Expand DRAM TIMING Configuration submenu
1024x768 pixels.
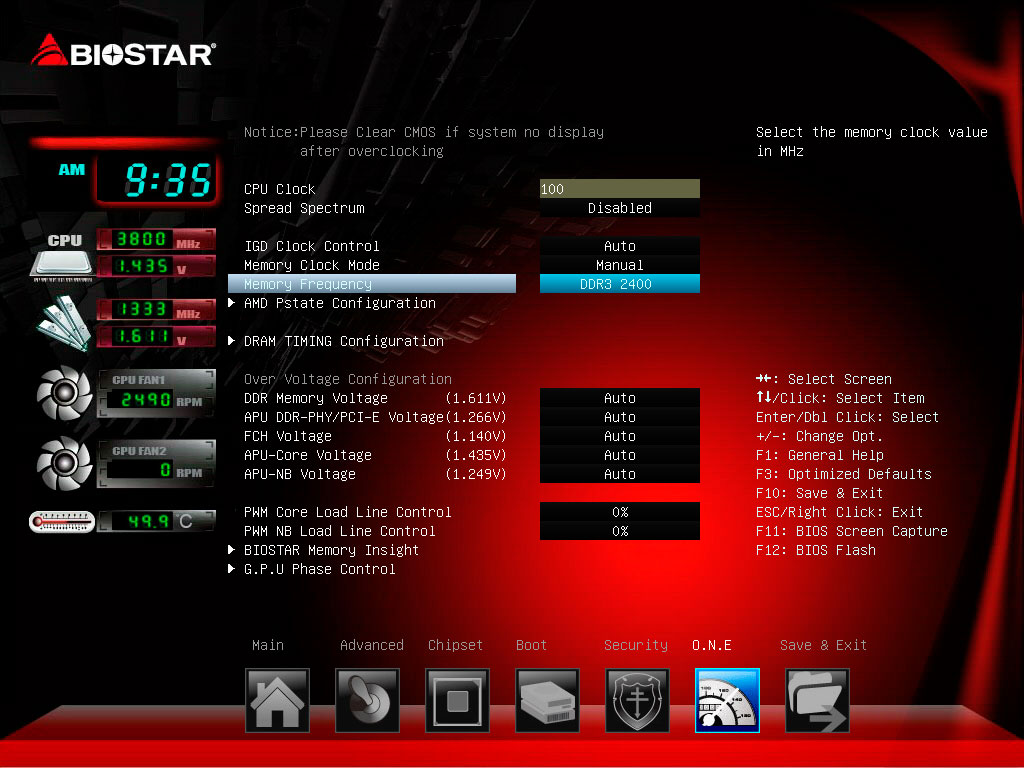[x=343, y=341]
